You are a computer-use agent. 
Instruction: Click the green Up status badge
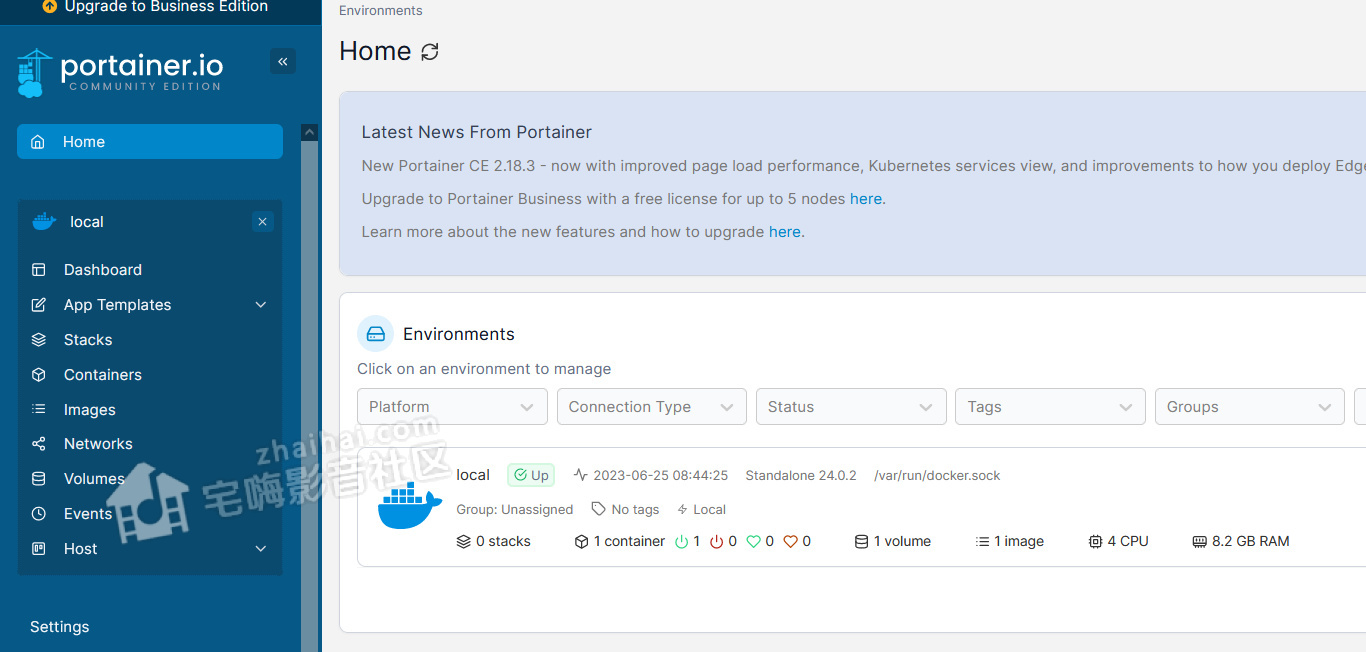pyautogui.click(x=531, y=475)
